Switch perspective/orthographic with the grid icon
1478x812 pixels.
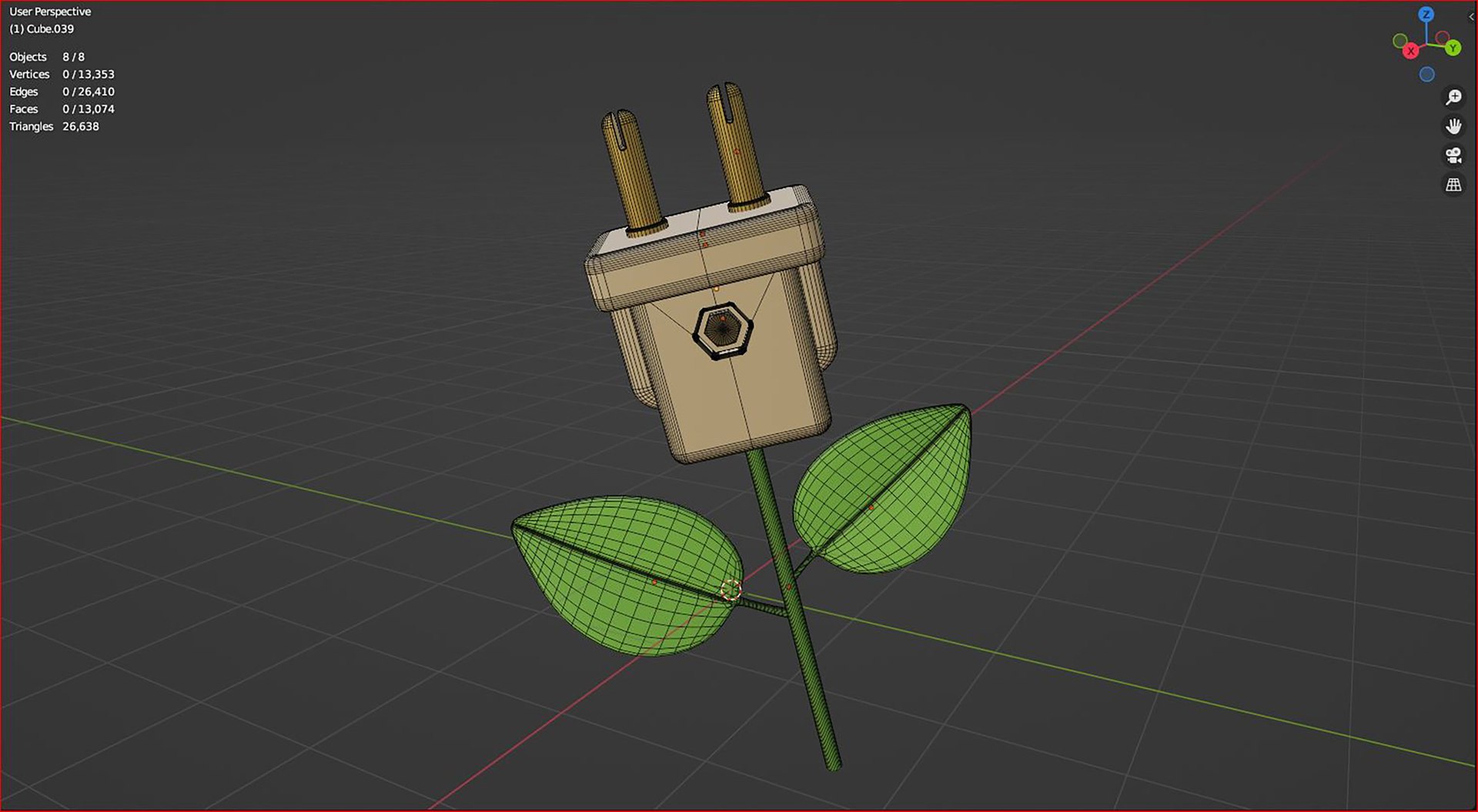click(1453, 185)
